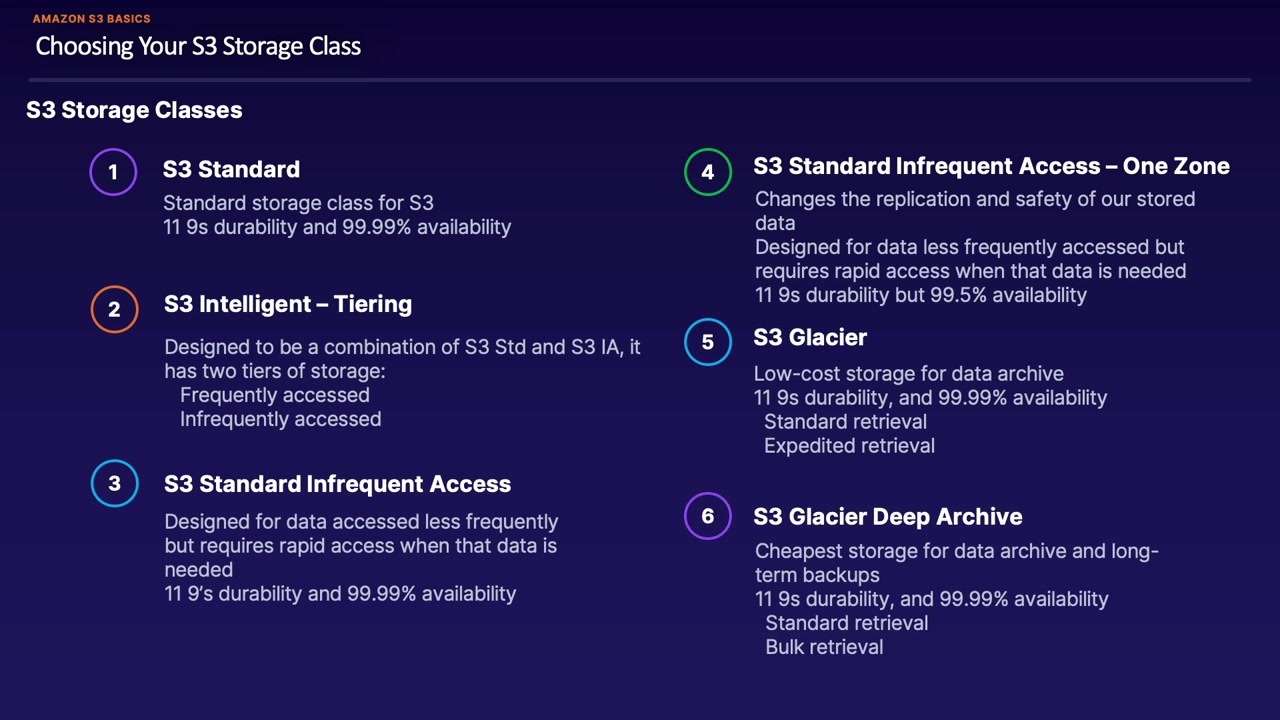The image size is (1280, 720).
Task: Select the blue number 3 circle
Action: pos(114,484)
